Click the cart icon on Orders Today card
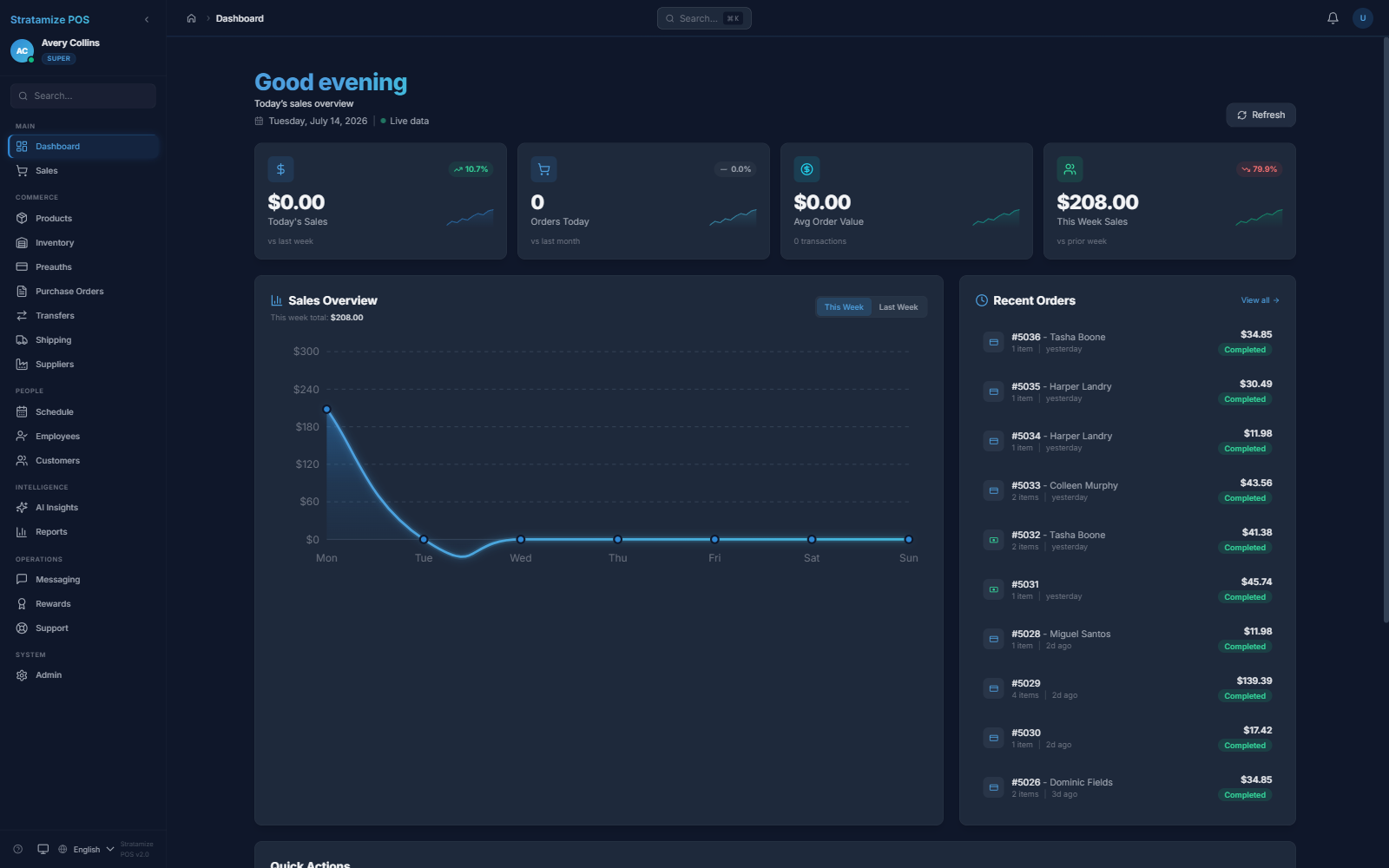This screenshot has width=1389, height=868. point(543,169)
